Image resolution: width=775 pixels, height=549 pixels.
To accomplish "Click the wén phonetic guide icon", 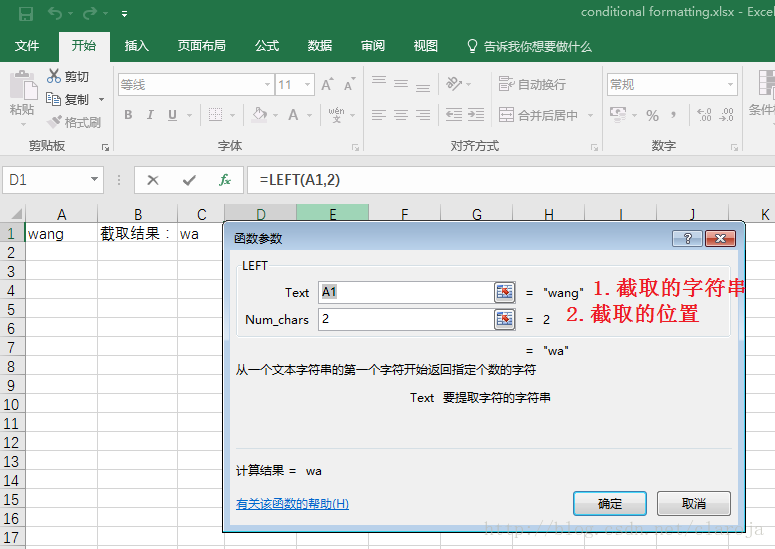I will (x=336, y=115).
